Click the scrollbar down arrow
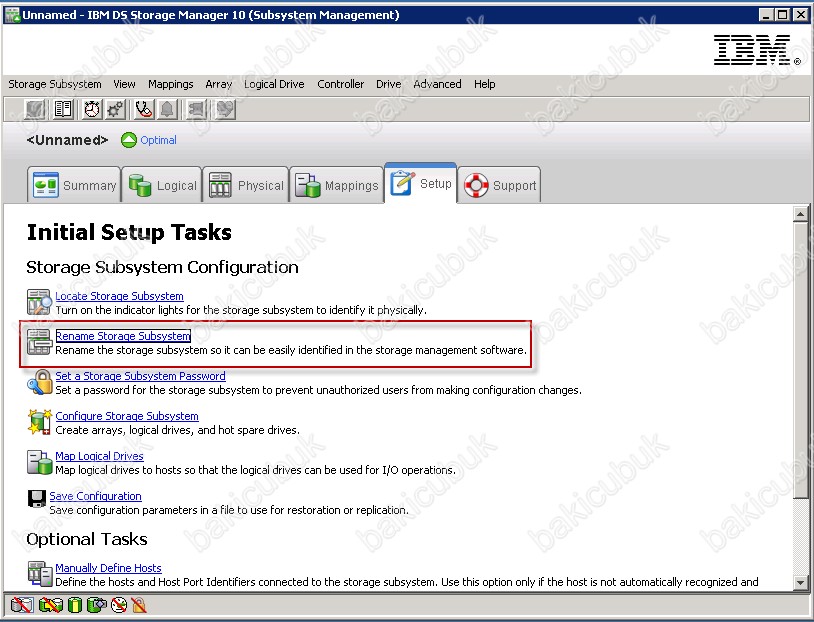Viewport: 814px width, 622px height. (800, 582)
